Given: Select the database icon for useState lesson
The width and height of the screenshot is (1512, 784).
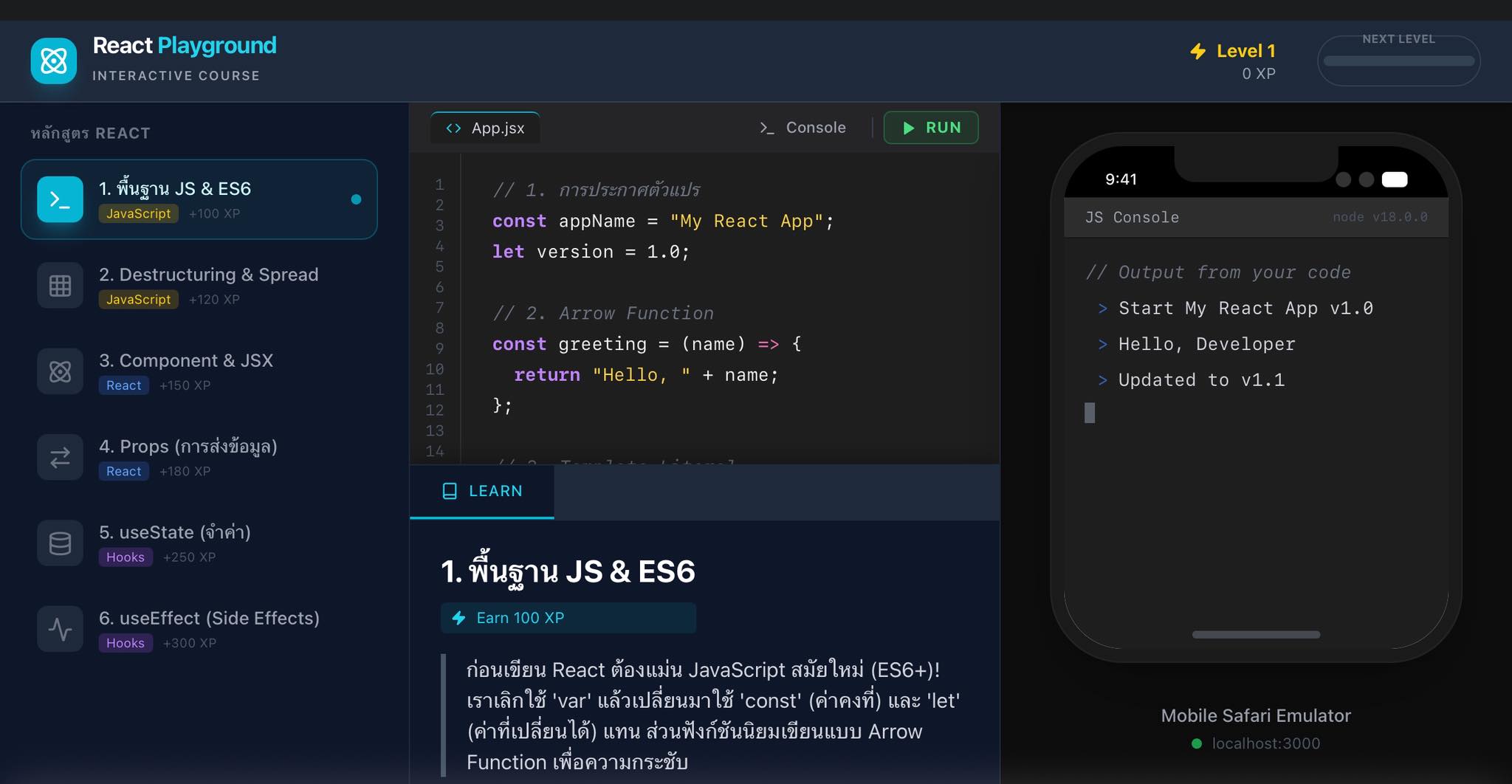Looking at the screenshot, I should (60, 543).
